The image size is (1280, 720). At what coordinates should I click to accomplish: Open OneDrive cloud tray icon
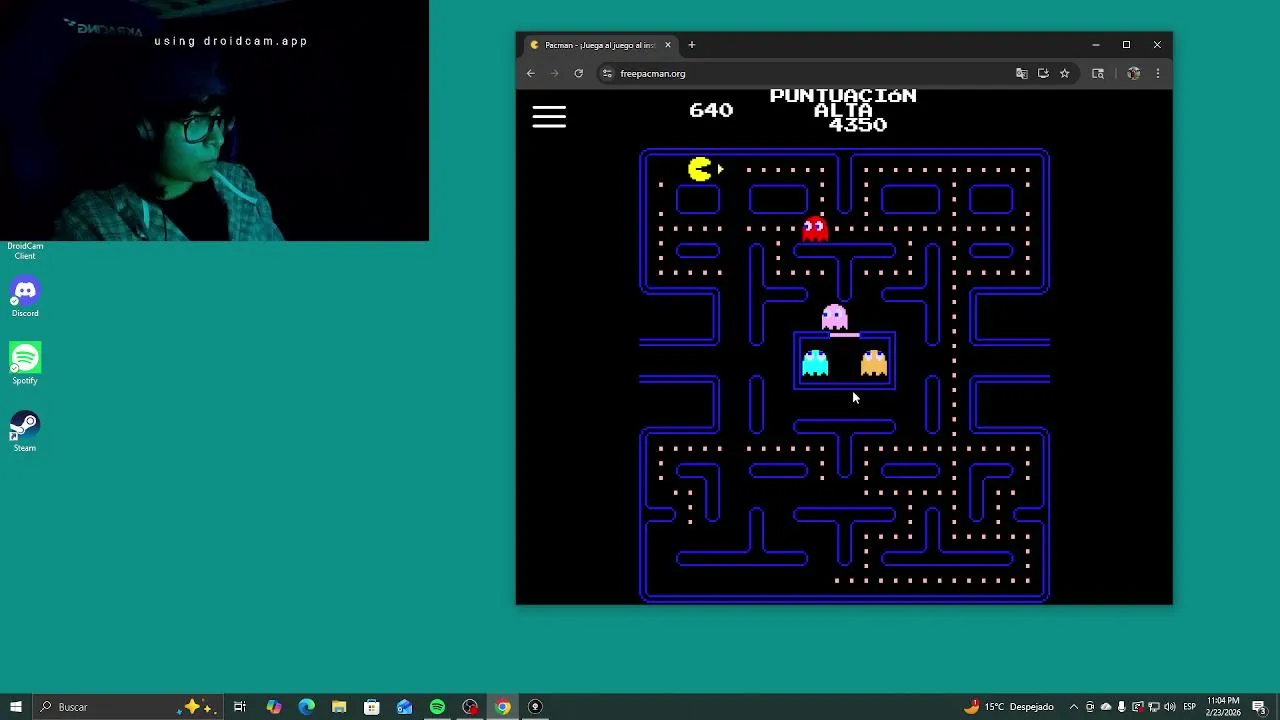(1106, 707)
